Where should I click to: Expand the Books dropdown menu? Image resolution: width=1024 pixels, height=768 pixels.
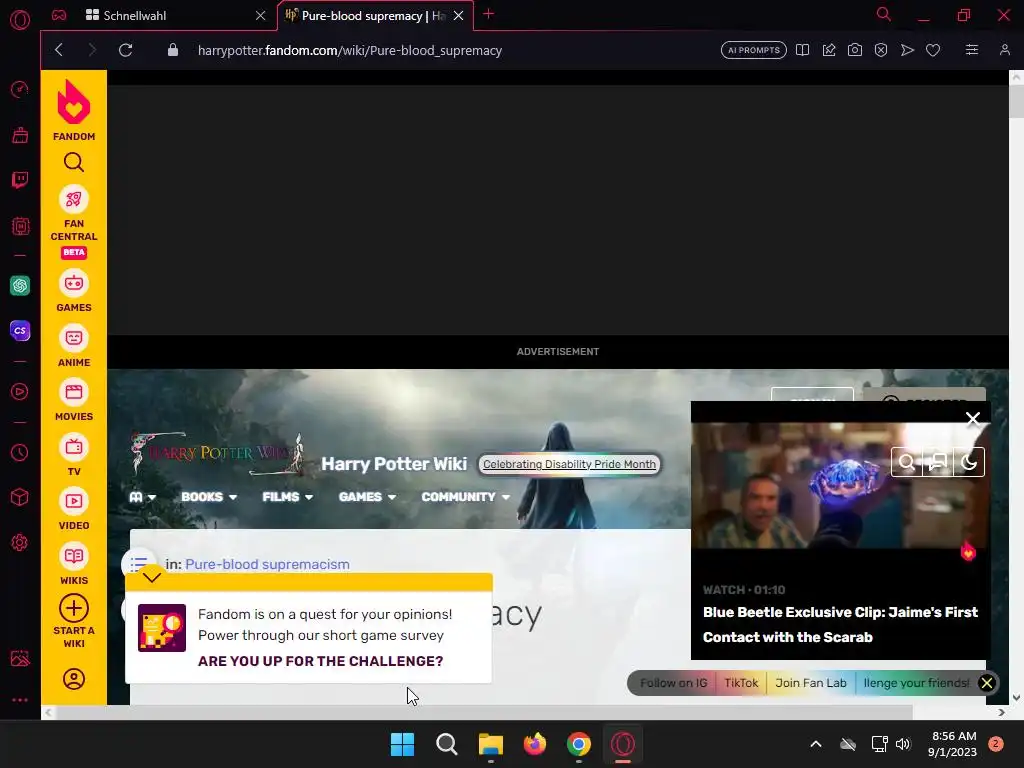[209, 497]
